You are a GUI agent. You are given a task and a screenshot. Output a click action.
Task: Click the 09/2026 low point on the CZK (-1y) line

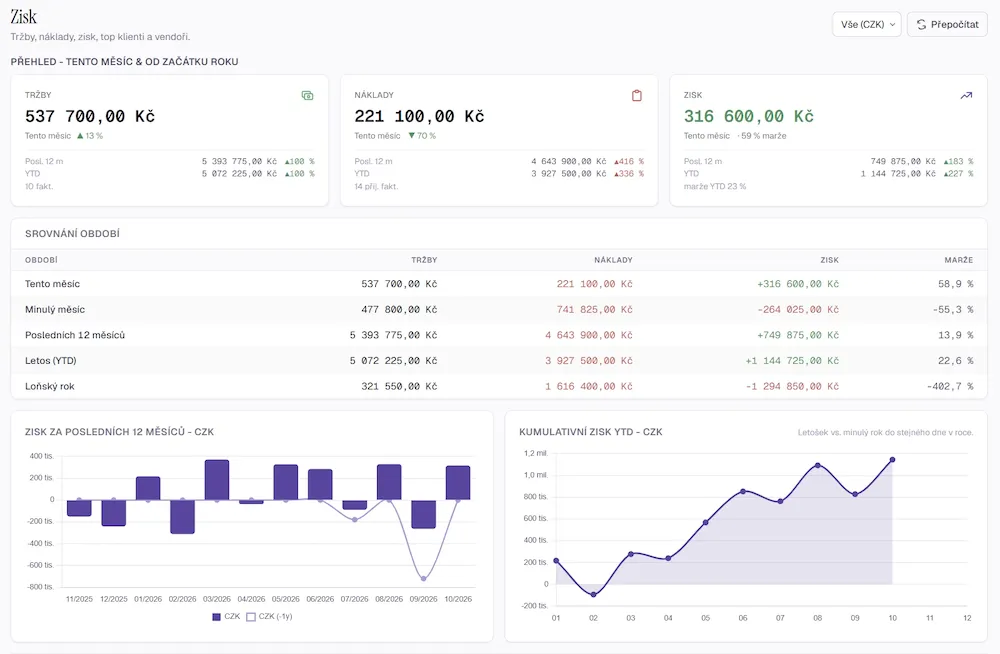point(423,579)
